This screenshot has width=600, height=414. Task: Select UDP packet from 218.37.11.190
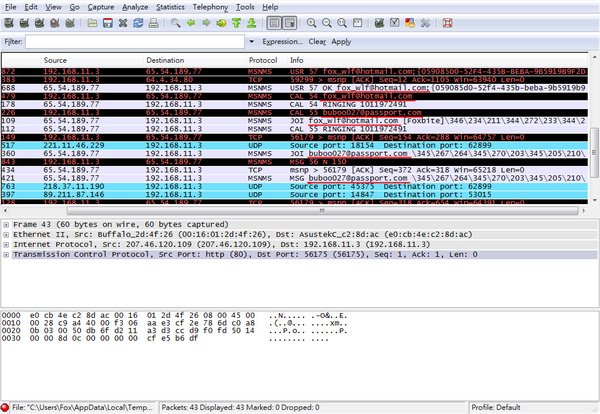click(x=294, y=186)
